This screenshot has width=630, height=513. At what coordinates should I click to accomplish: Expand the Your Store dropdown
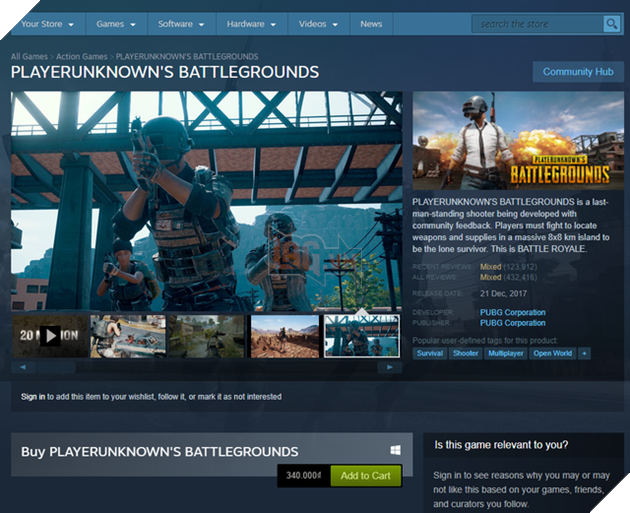coord(47,24)
